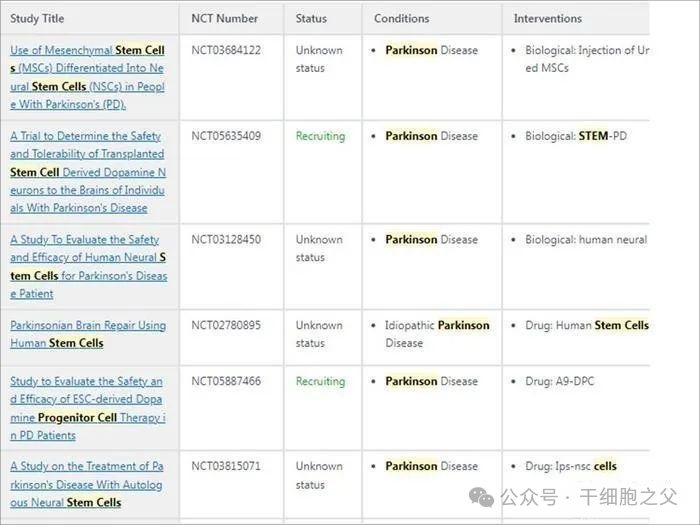The image size is (700, 525).
Task: Click the Status column header
Action: [x=311, y=19]
